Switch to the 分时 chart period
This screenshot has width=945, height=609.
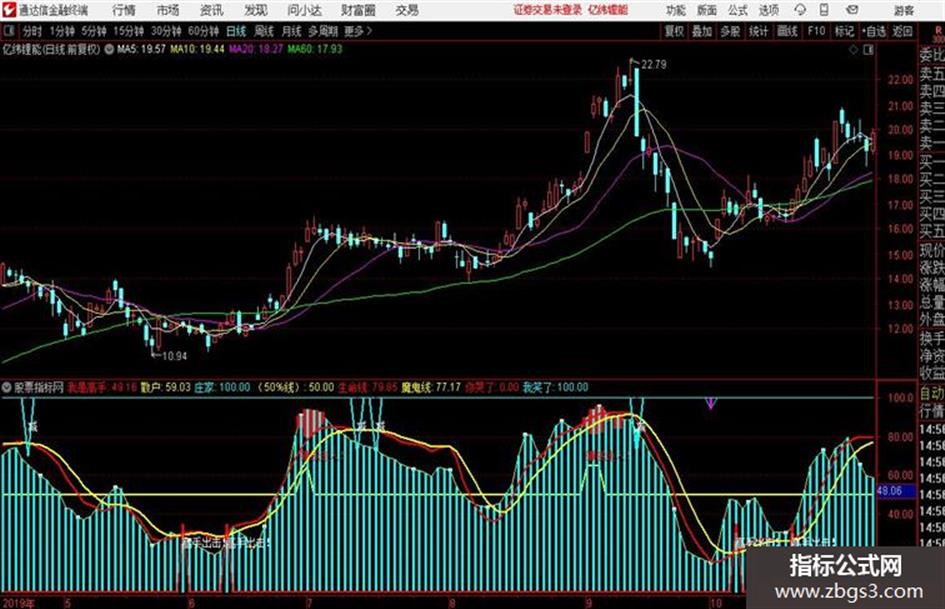click(32, 31)
